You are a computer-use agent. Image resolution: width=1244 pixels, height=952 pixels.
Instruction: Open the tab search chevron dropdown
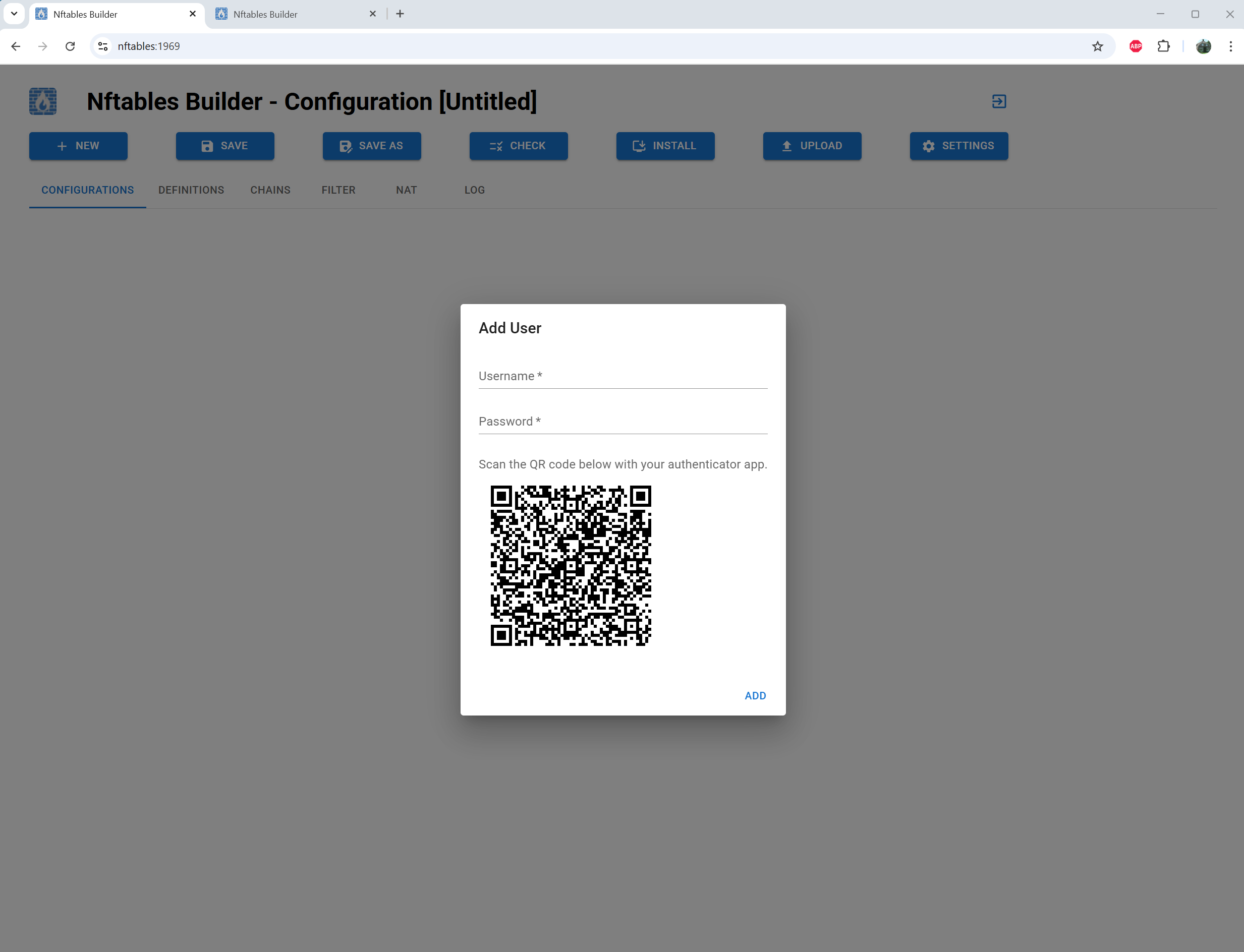(x=14, y=14)
